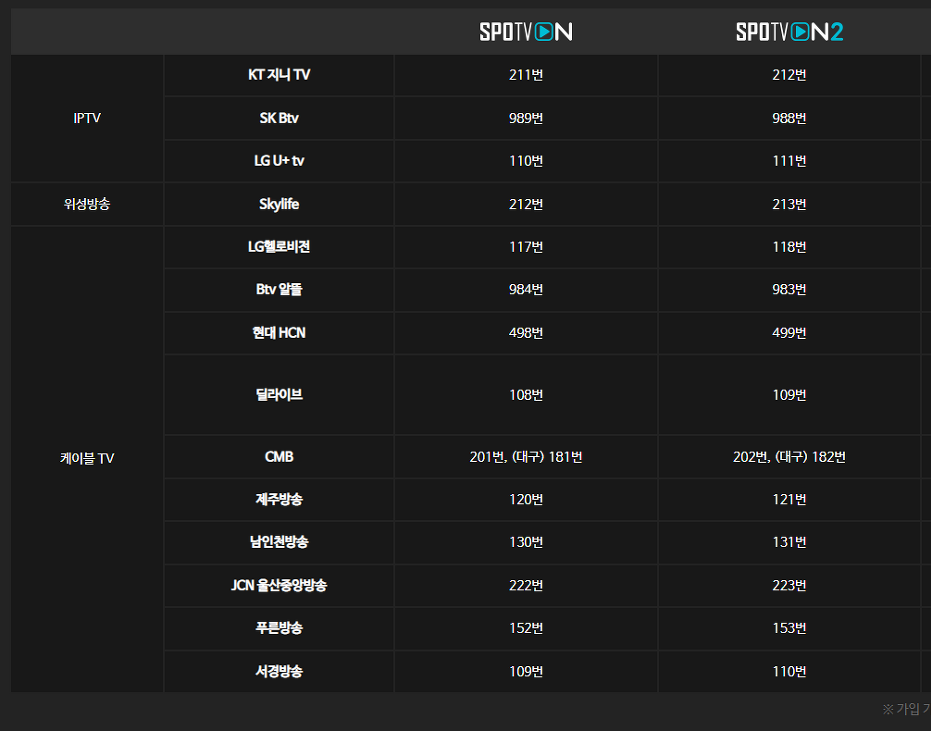Click the Skylife provider row
This screenshot has width=931, height=731.
pos(278,204)
